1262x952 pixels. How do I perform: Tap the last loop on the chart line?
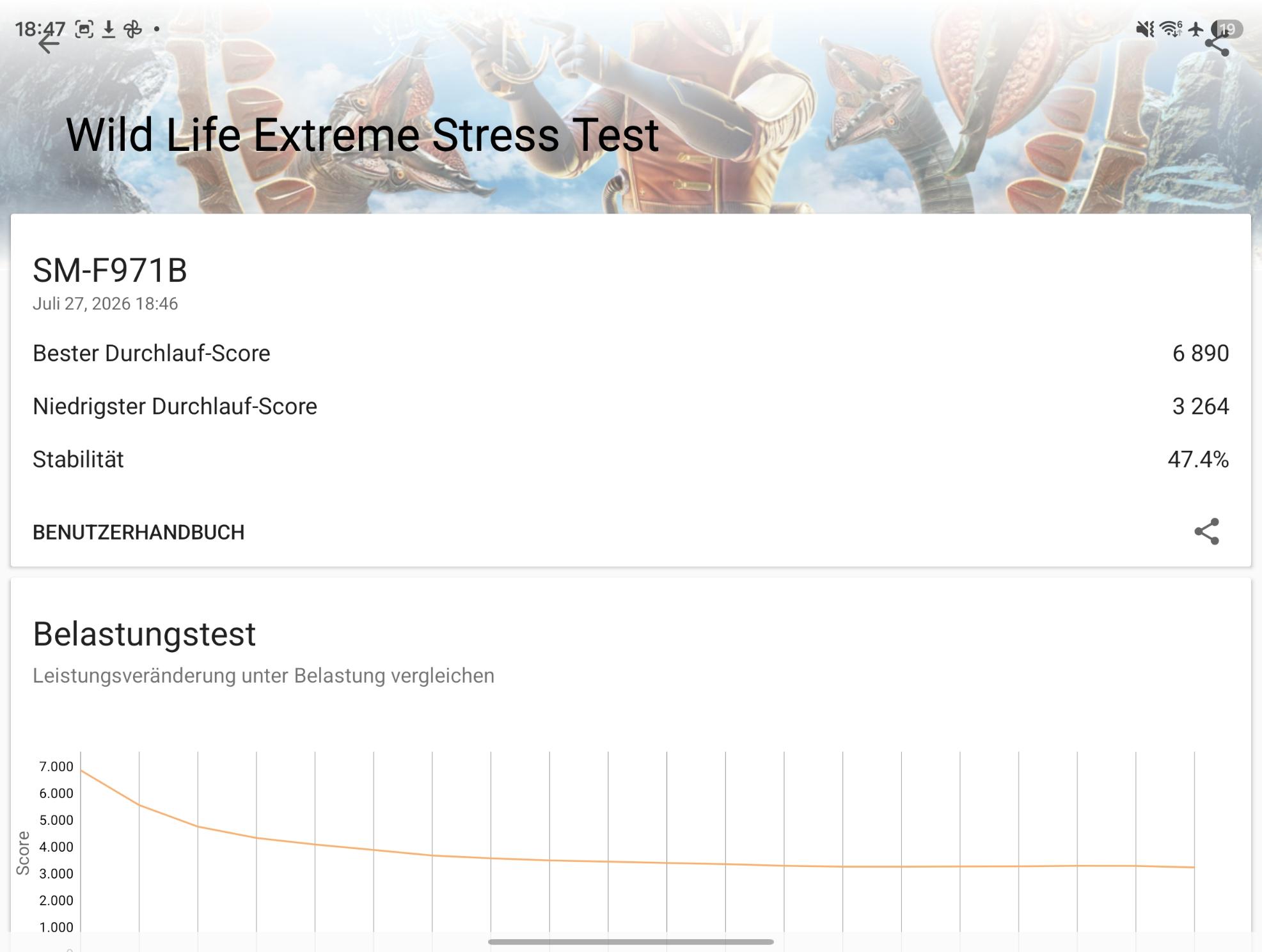(1194, 868)
